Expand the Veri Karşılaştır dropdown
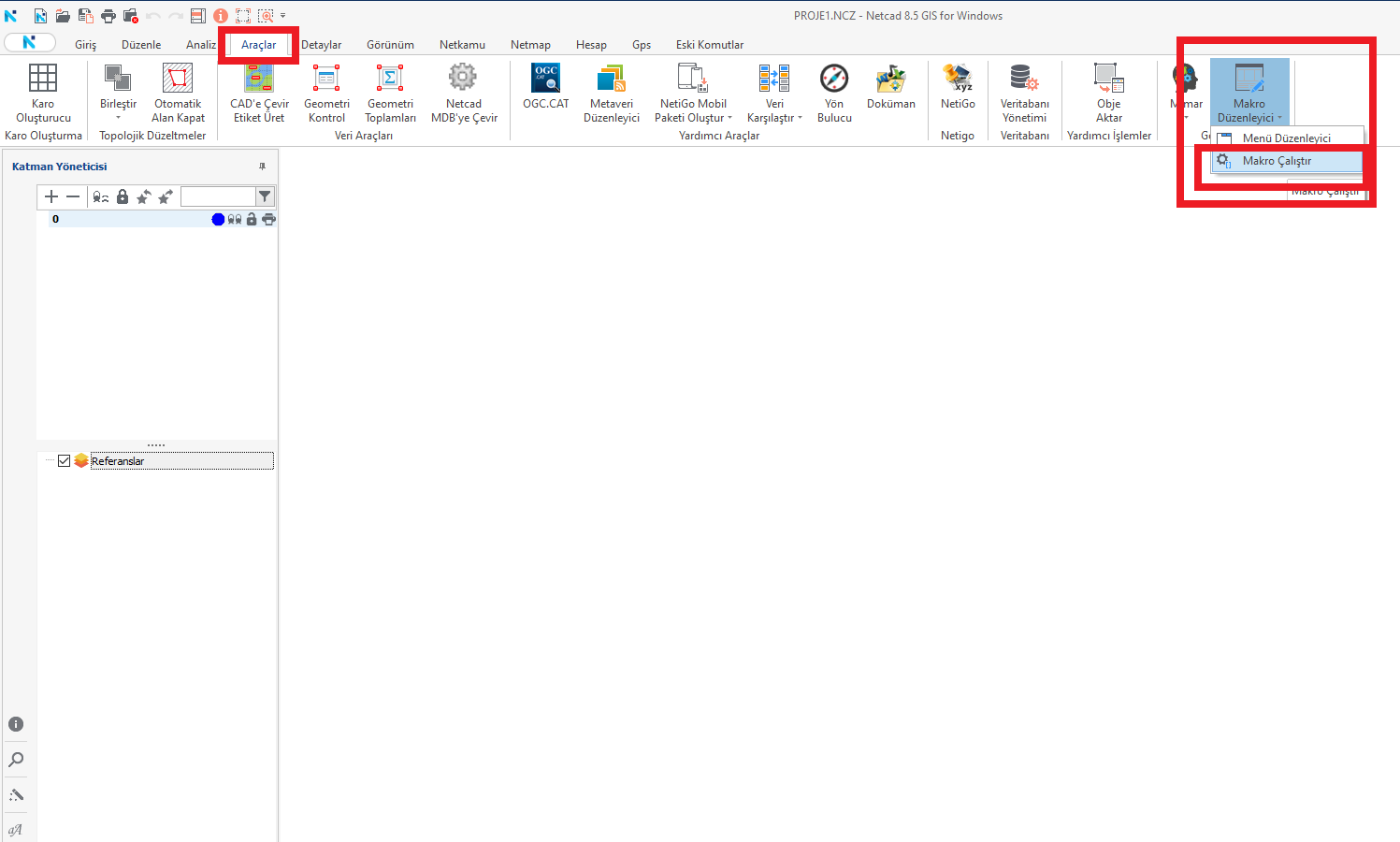 tap(800, 118)
